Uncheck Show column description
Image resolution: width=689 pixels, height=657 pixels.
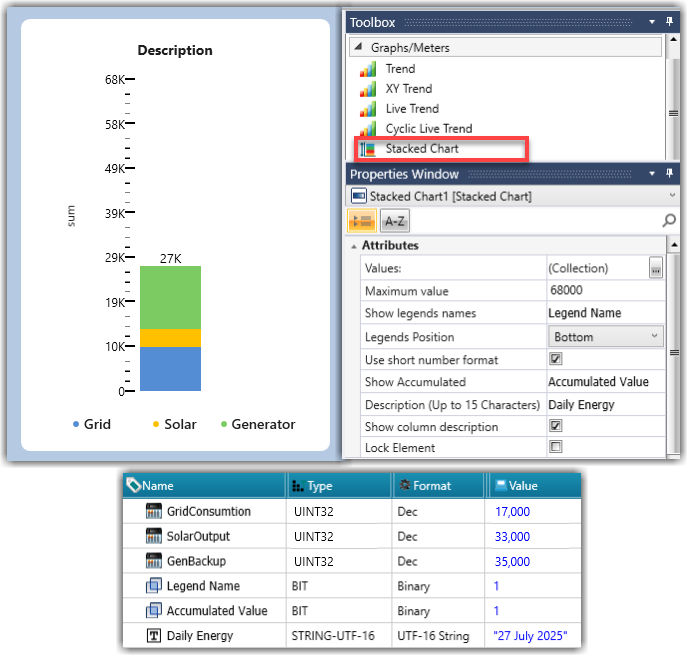(556, 427)
